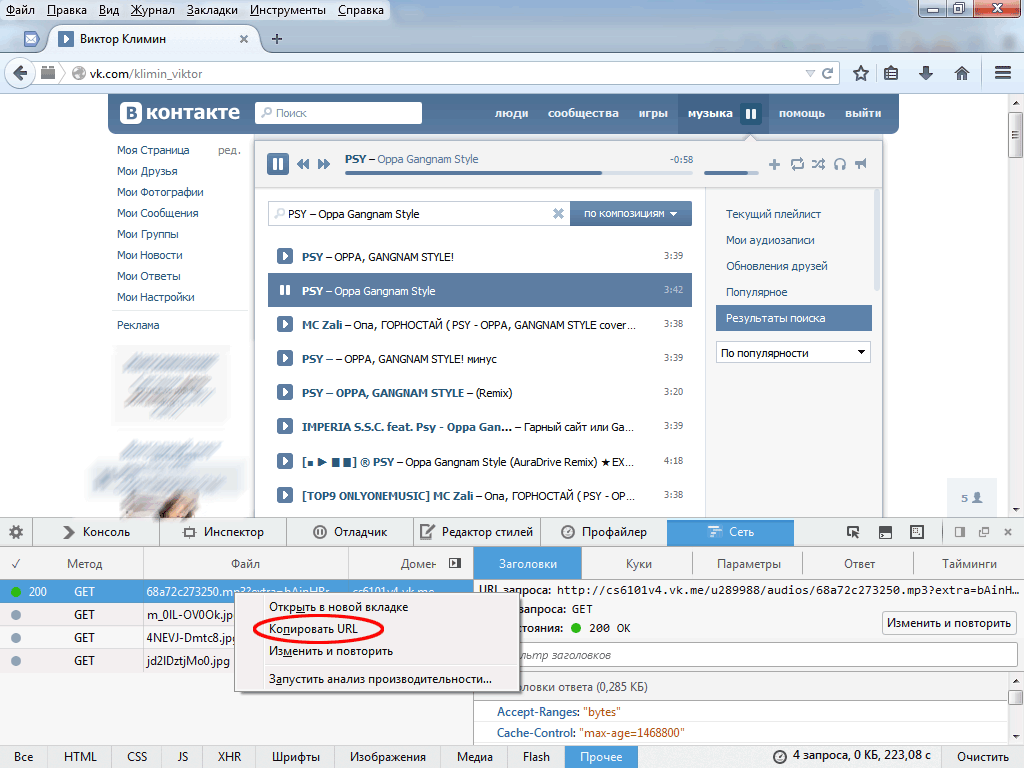Open the 'по композициям' search dropdown

click(631, 214)
